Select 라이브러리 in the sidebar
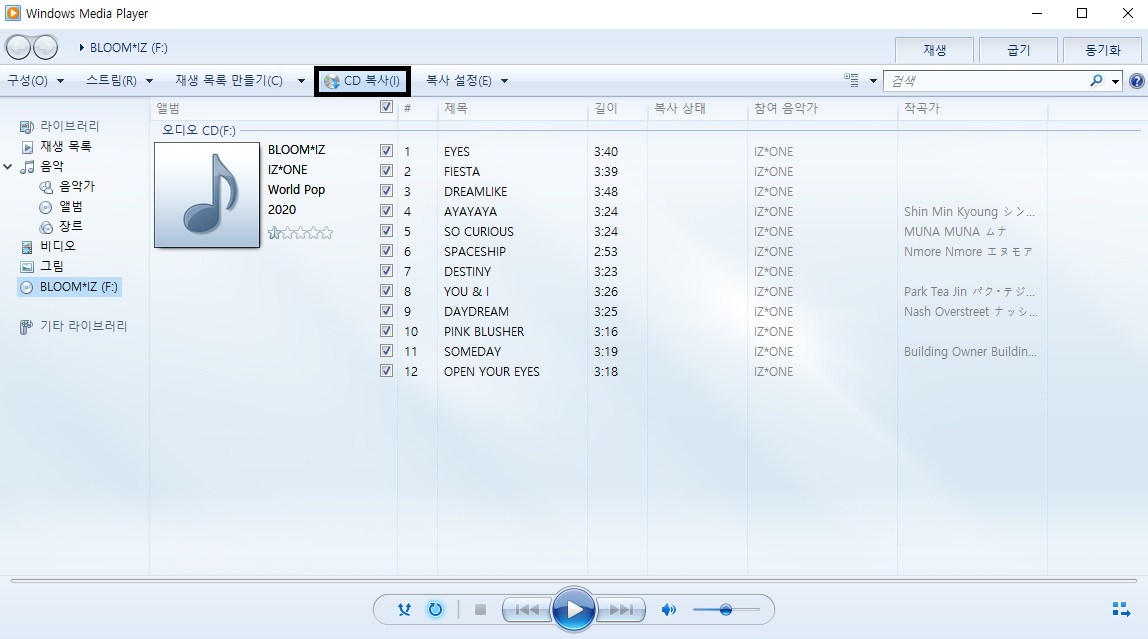This screenshot has width=1148, height=639. tap(70, 126)
